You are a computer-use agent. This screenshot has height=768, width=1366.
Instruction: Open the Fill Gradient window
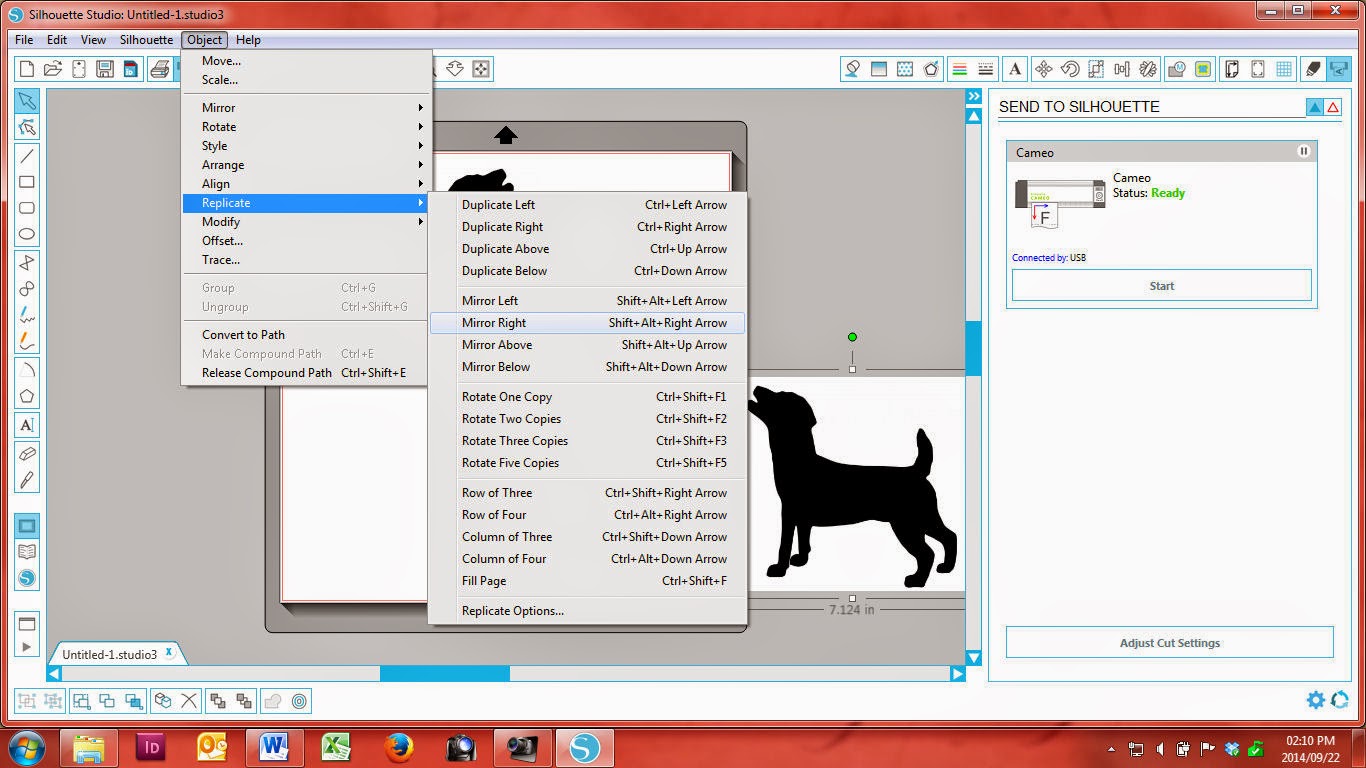point(879,69)
